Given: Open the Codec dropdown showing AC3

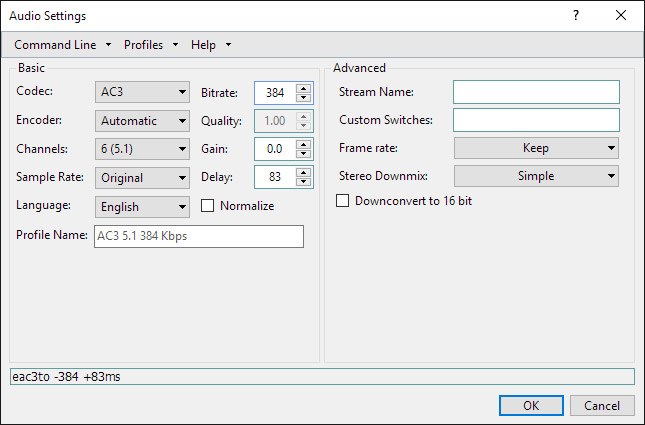Looking at the screenshot, I should pyautogui.click(x=143, y=92).
